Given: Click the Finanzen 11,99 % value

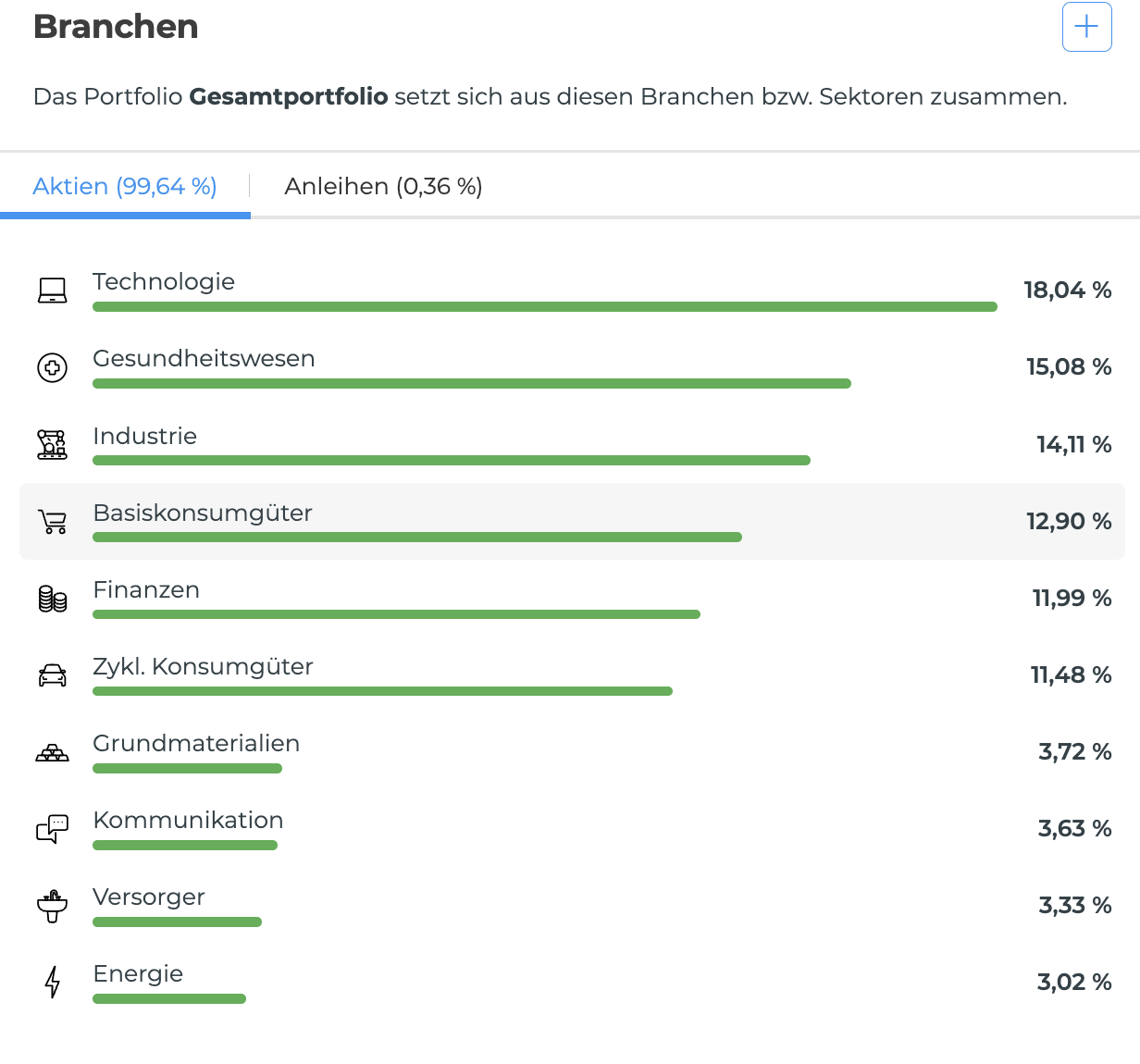Looking at the screenshot, I should [x=1072, y=599].
